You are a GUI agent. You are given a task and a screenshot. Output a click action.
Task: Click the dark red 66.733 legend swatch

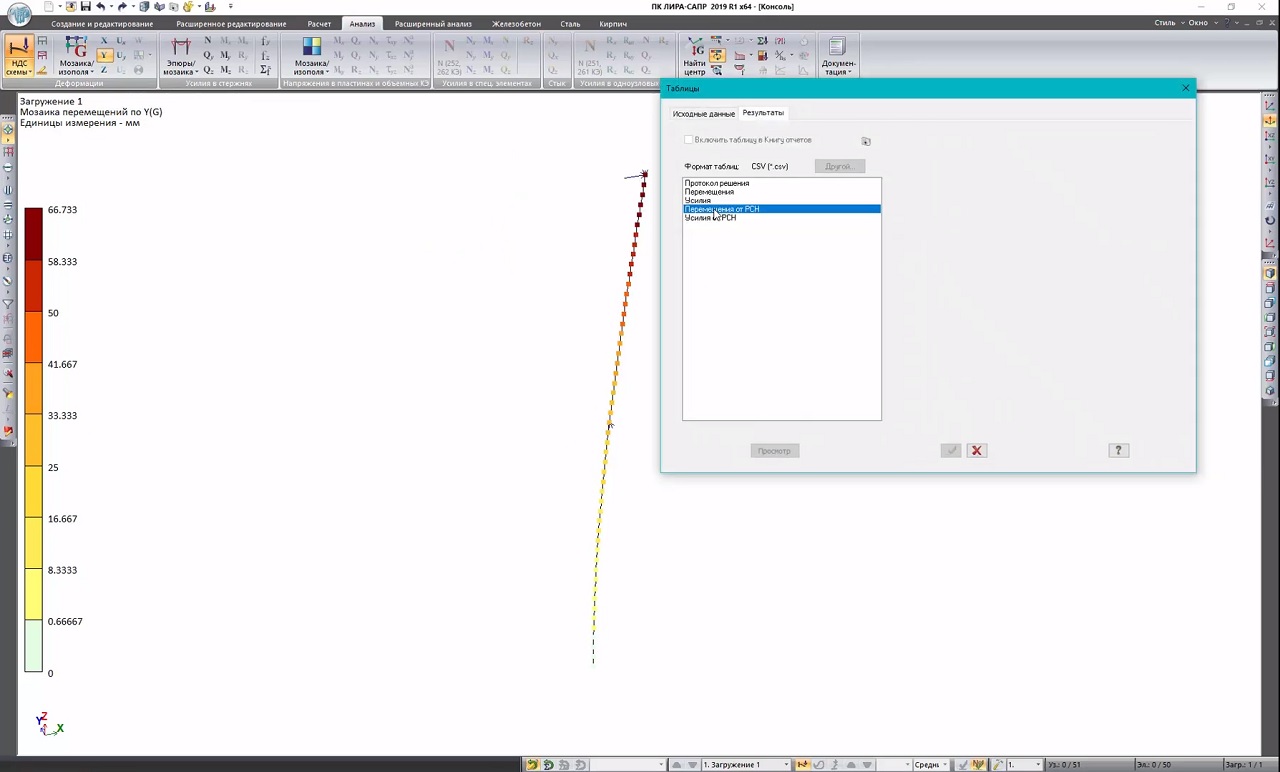point(34,234)
